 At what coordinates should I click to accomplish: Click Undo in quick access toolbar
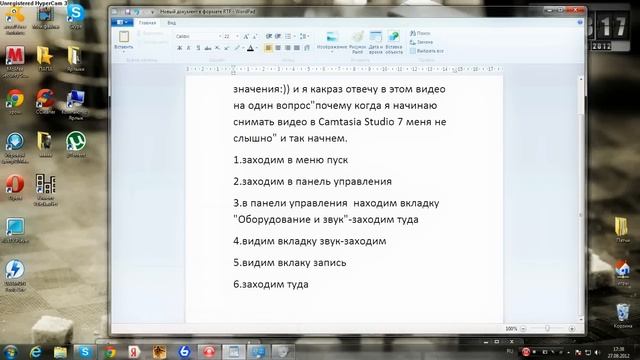(137, 12)
